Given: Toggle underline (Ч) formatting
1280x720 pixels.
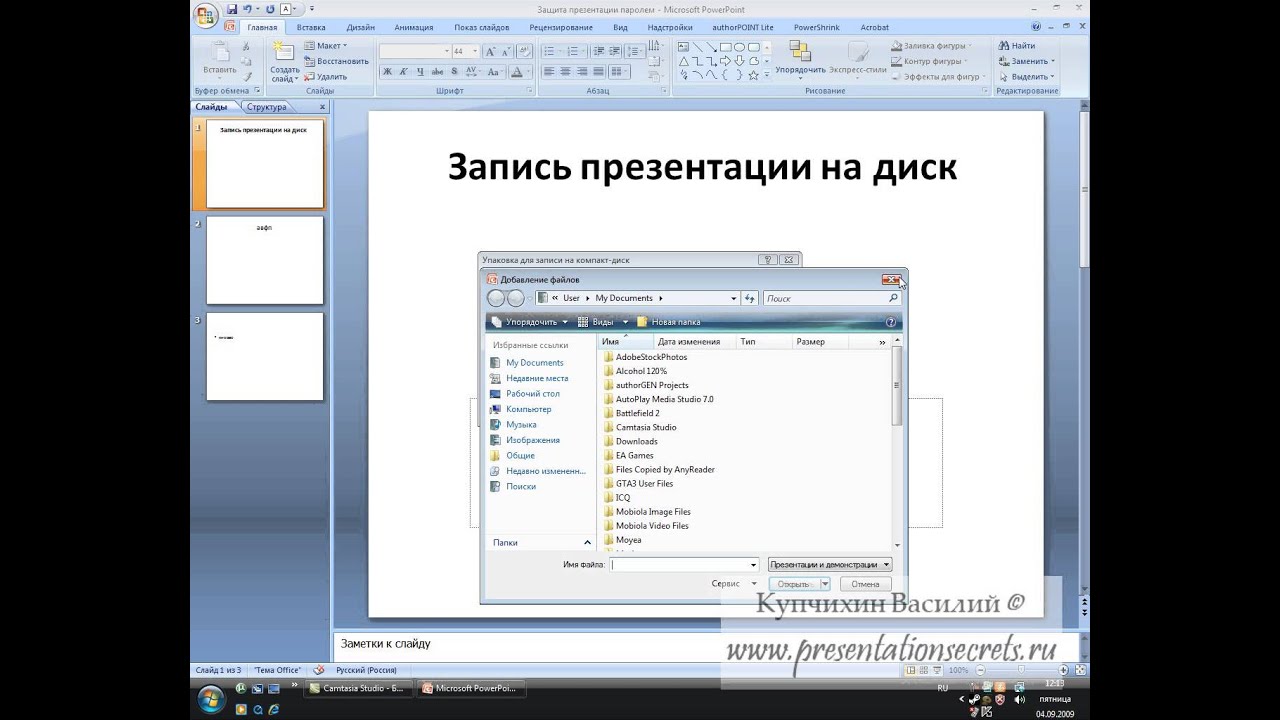Looking at the screenshot, I should tap(421, 72).
